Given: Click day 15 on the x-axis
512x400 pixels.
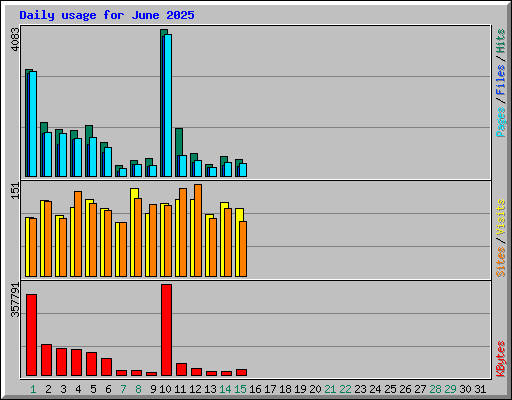Looking at the screenshot, I should [240, 389].
